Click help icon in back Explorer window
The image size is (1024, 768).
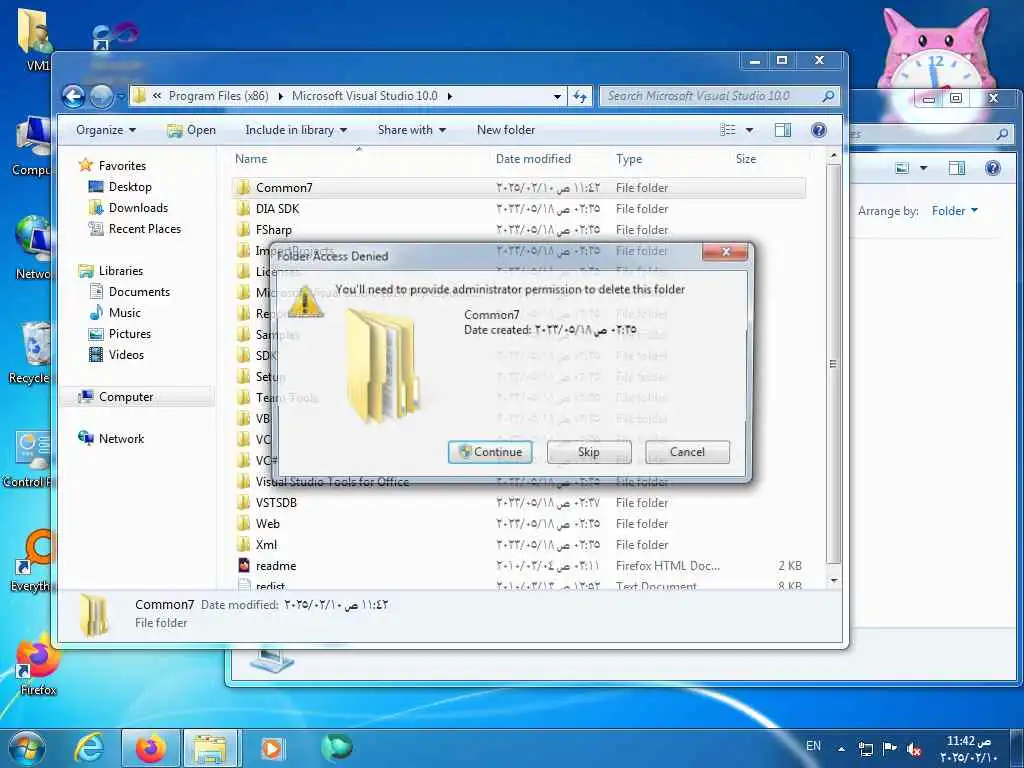tap(993, 168)
